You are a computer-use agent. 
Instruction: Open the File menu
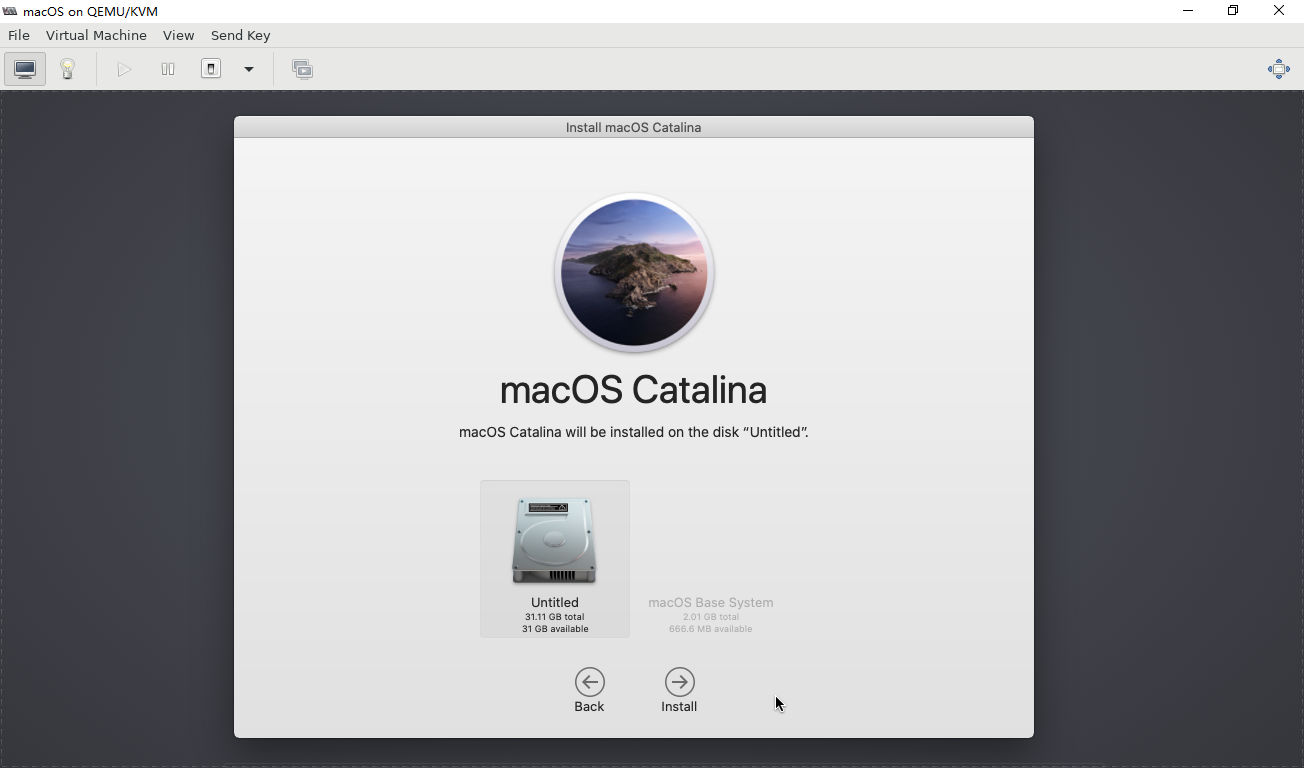18,35
